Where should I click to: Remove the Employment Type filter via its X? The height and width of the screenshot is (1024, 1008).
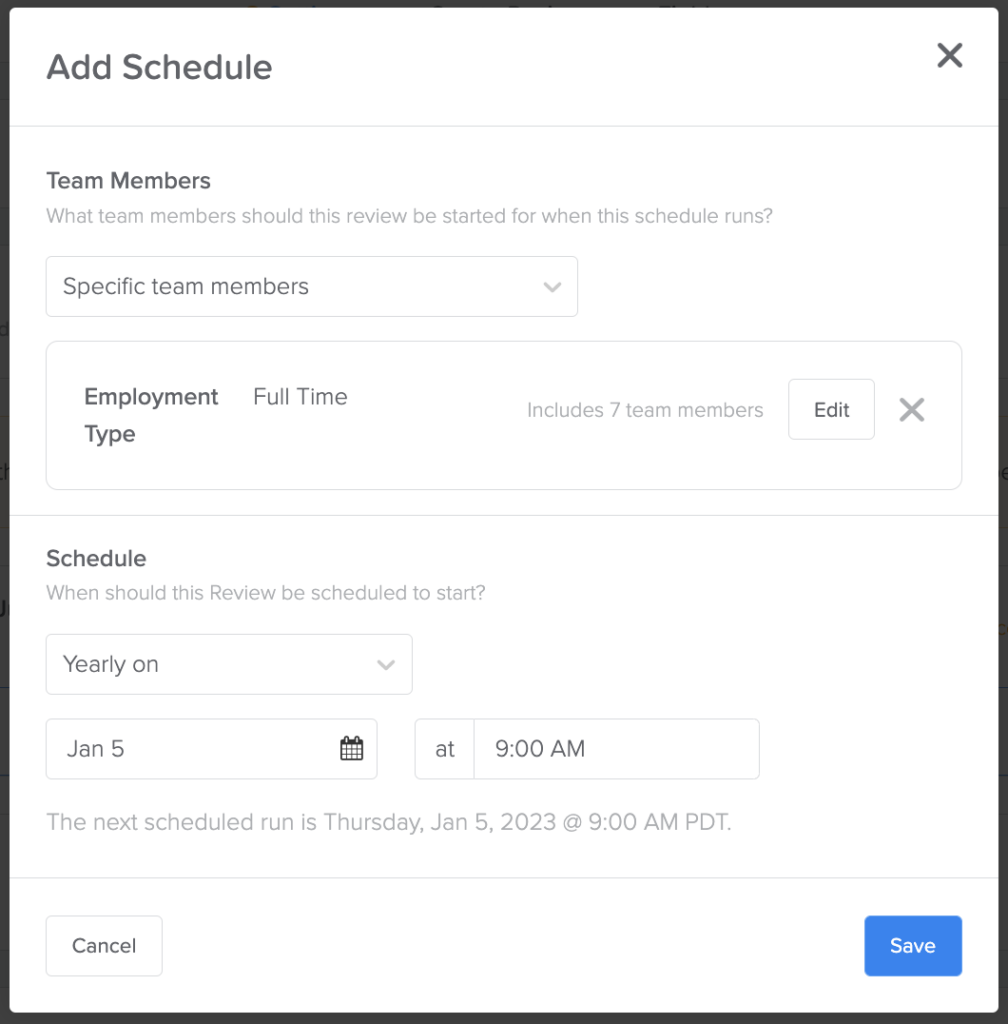pos(911,409)
